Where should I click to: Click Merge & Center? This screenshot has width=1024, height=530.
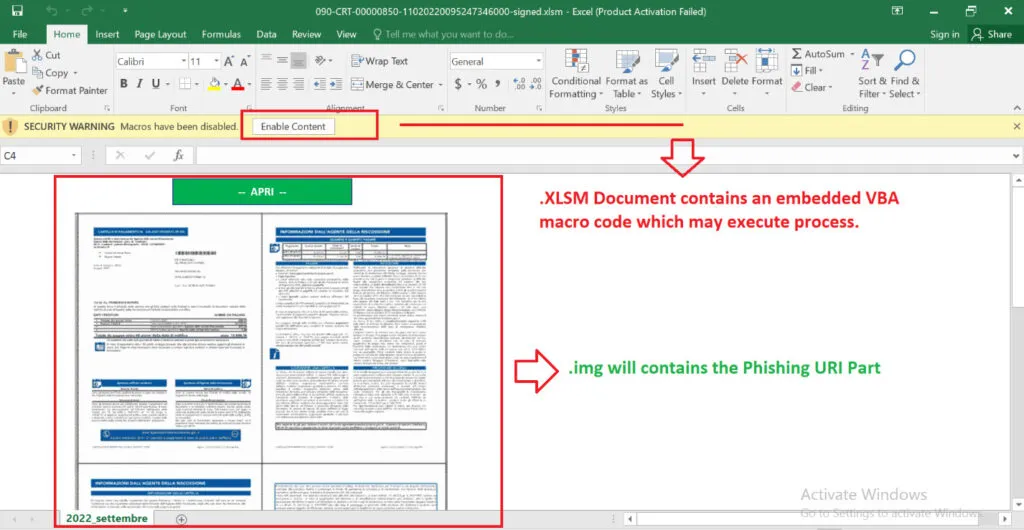pos(392,85)
